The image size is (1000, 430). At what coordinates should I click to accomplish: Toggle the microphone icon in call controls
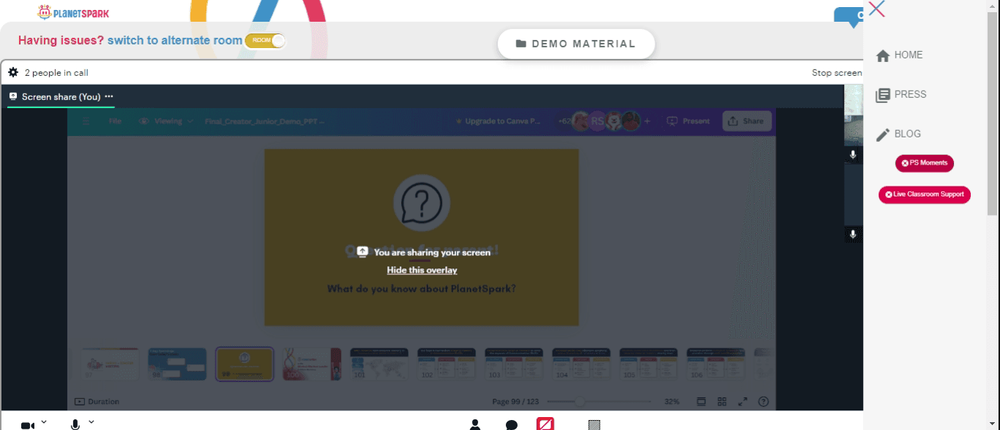tap(75, 424)
